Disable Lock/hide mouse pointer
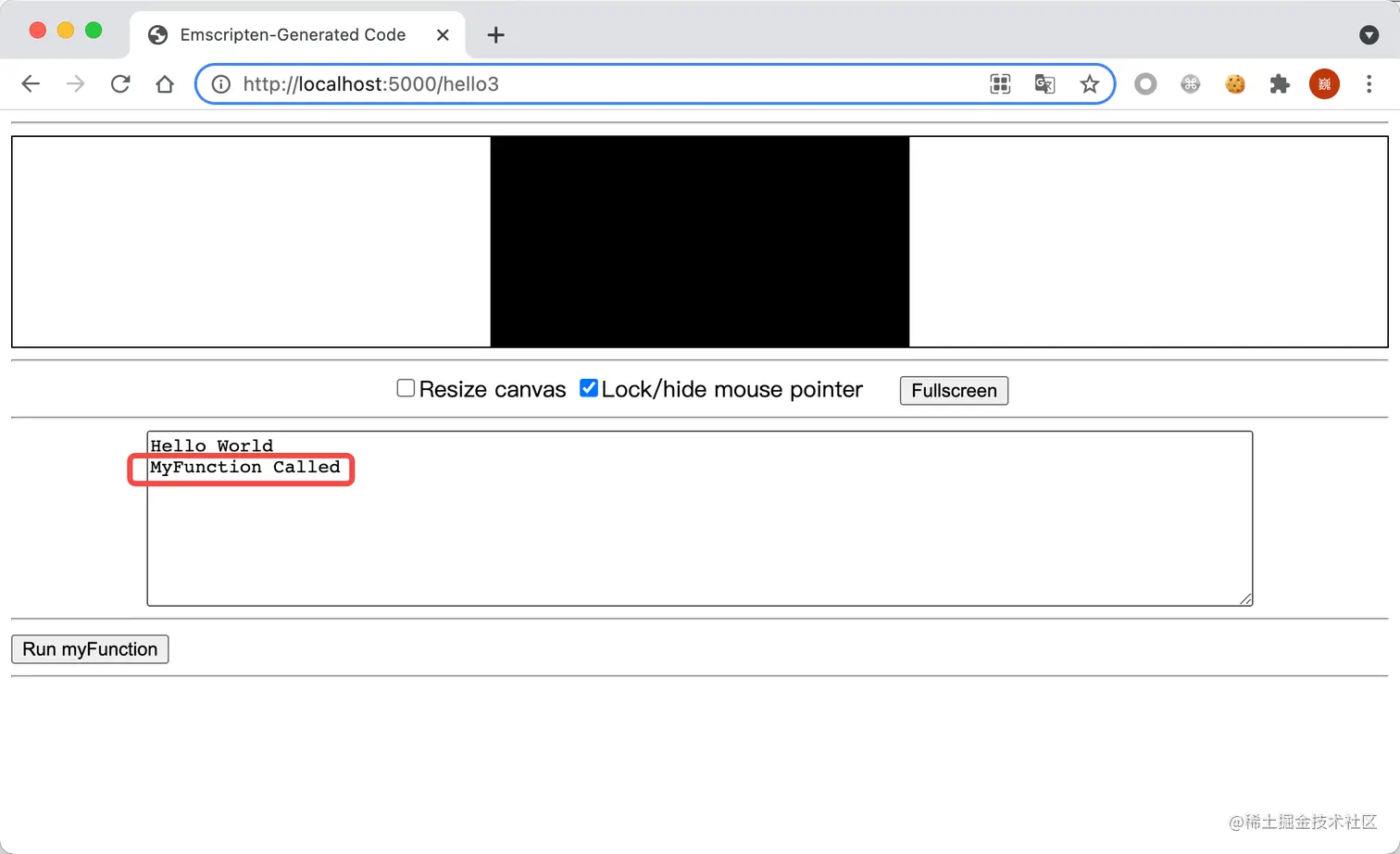 (589, 387)
